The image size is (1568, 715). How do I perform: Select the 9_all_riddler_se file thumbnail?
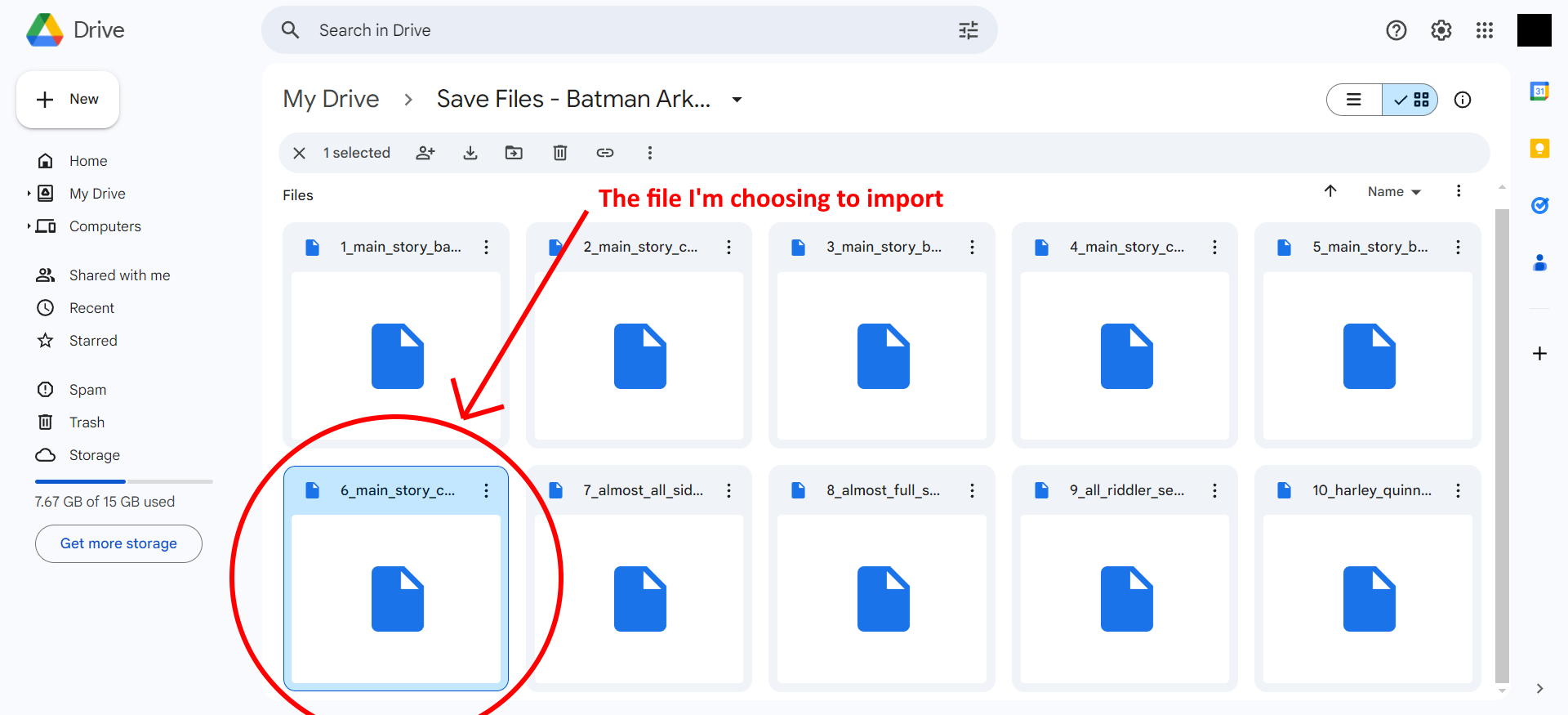tap(1125, 599)
